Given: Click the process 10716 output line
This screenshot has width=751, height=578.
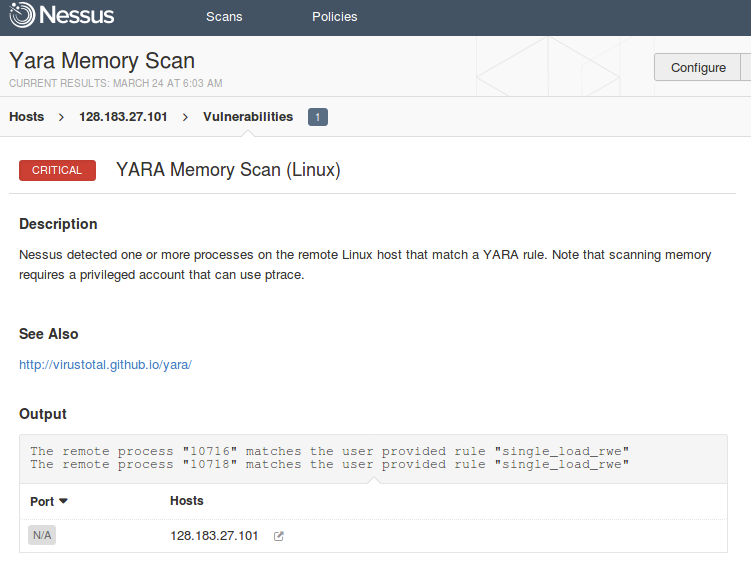Looking at the screenshot, I should 330,451.
